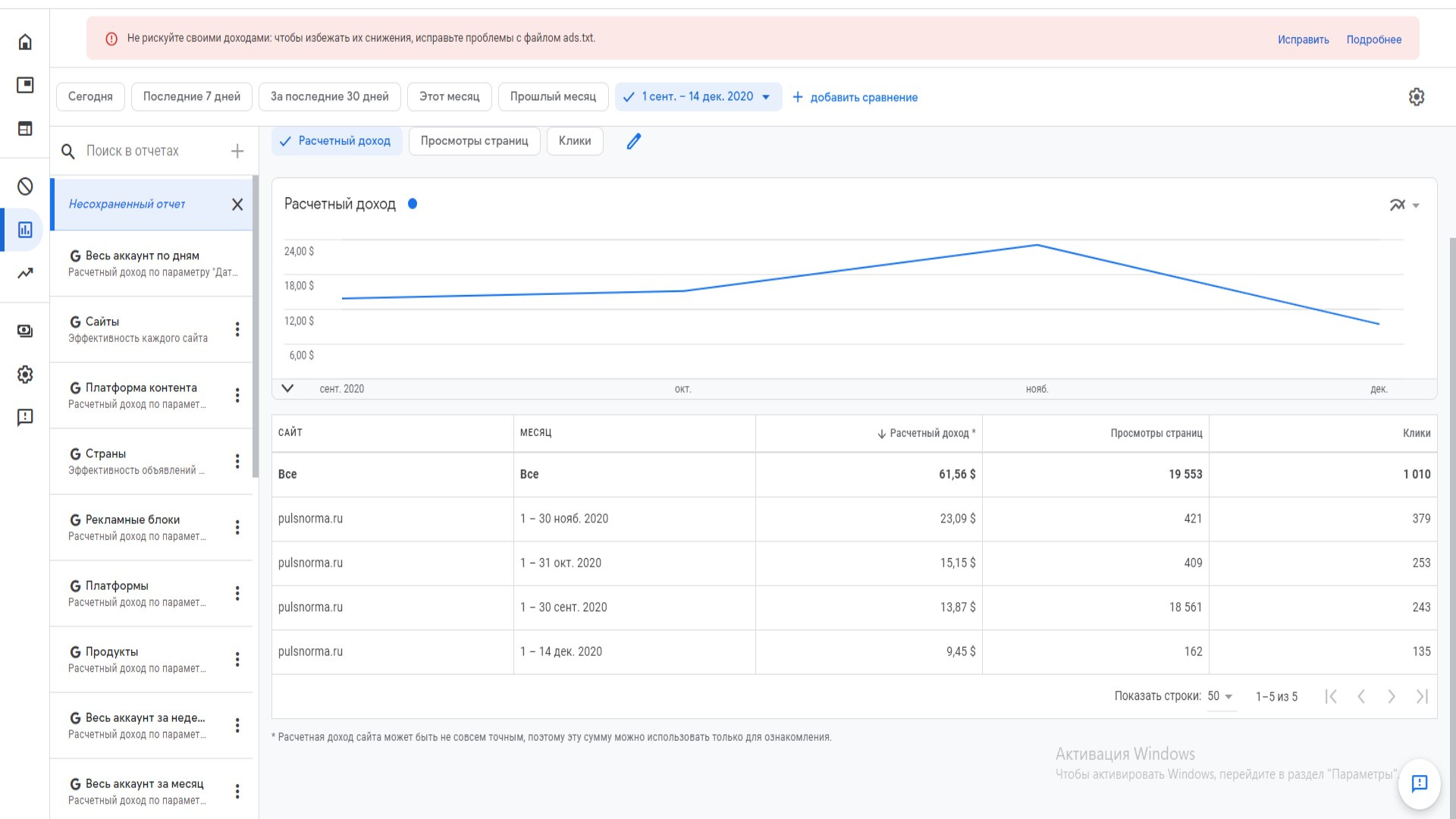Open Payments icon in left sidebar
Image resolution: width=1456 pixels, height=819 pixels.
25,331
